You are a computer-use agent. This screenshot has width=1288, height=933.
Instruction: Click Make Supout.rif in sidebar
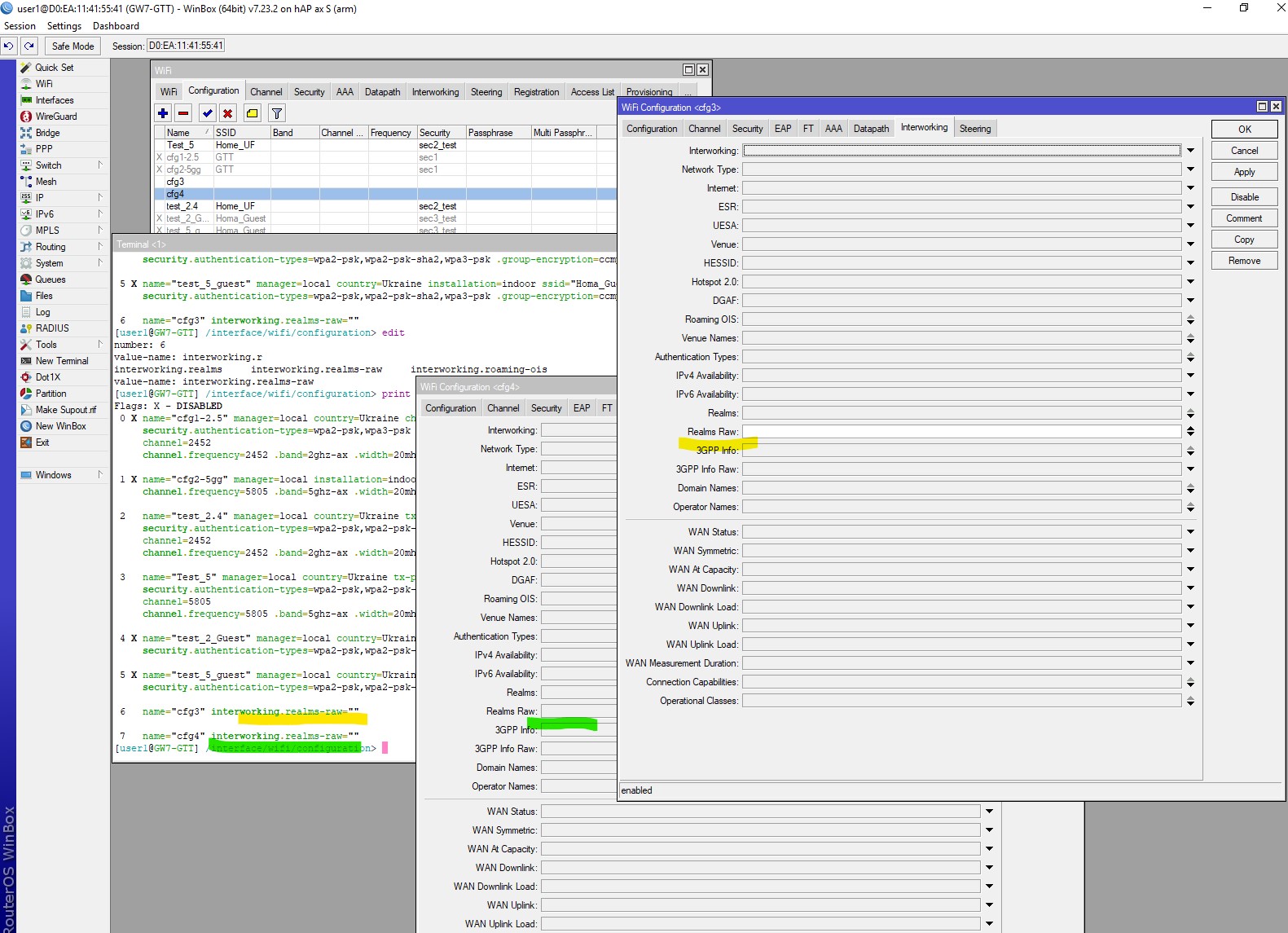pyautogui.click(x=65, y=410)
